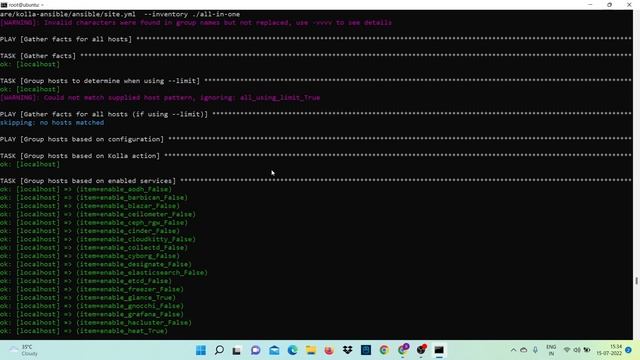Viewport: 640px width, 360px height.
Task: Click the enable_hacluster_False output line
Action: click(x=96, y=322)
